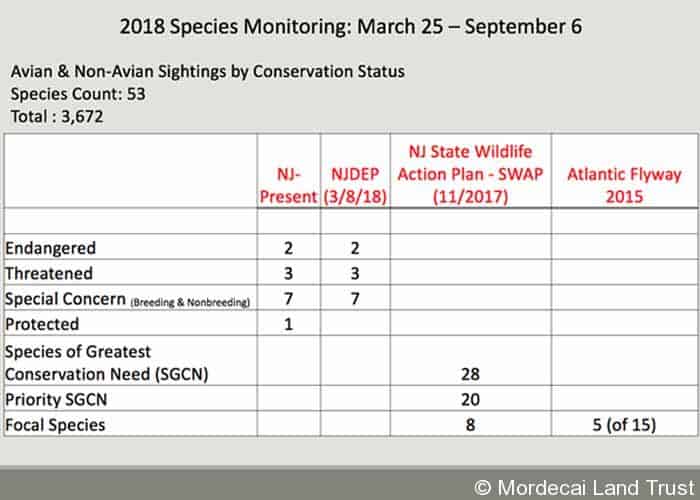Click the SGCN value cell showing 28
The width and height of the screenshot is (700, 500).
[x=470, y=374]
